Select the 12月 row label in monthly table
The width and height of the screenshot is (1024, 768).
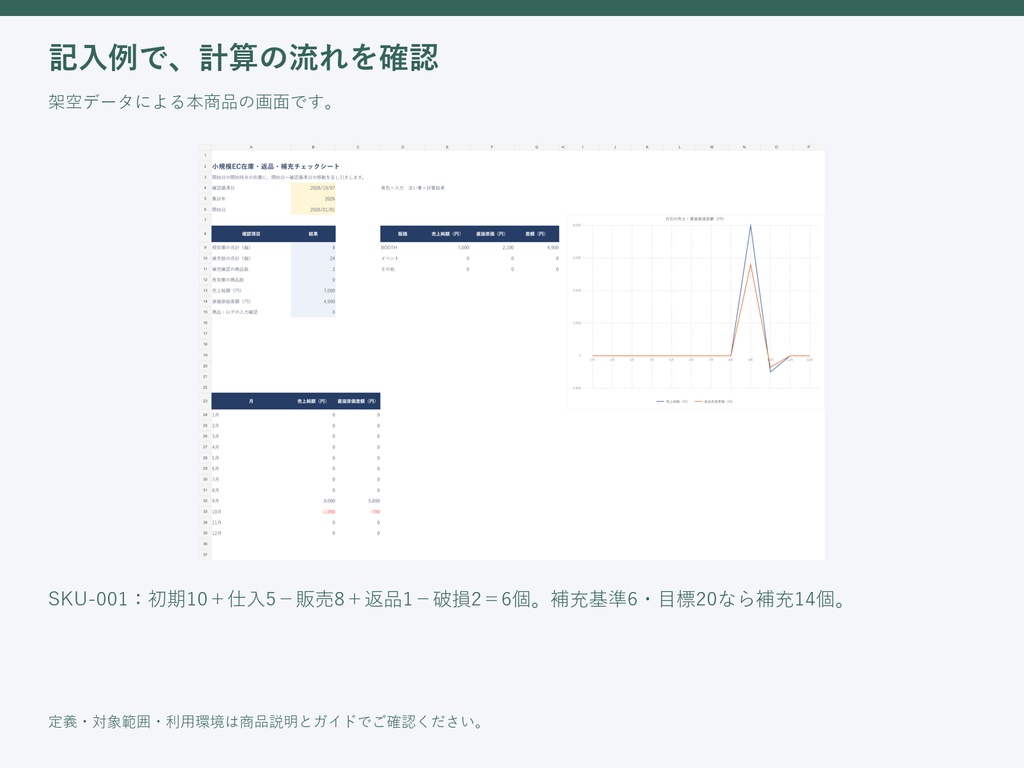tap(217, 533)
